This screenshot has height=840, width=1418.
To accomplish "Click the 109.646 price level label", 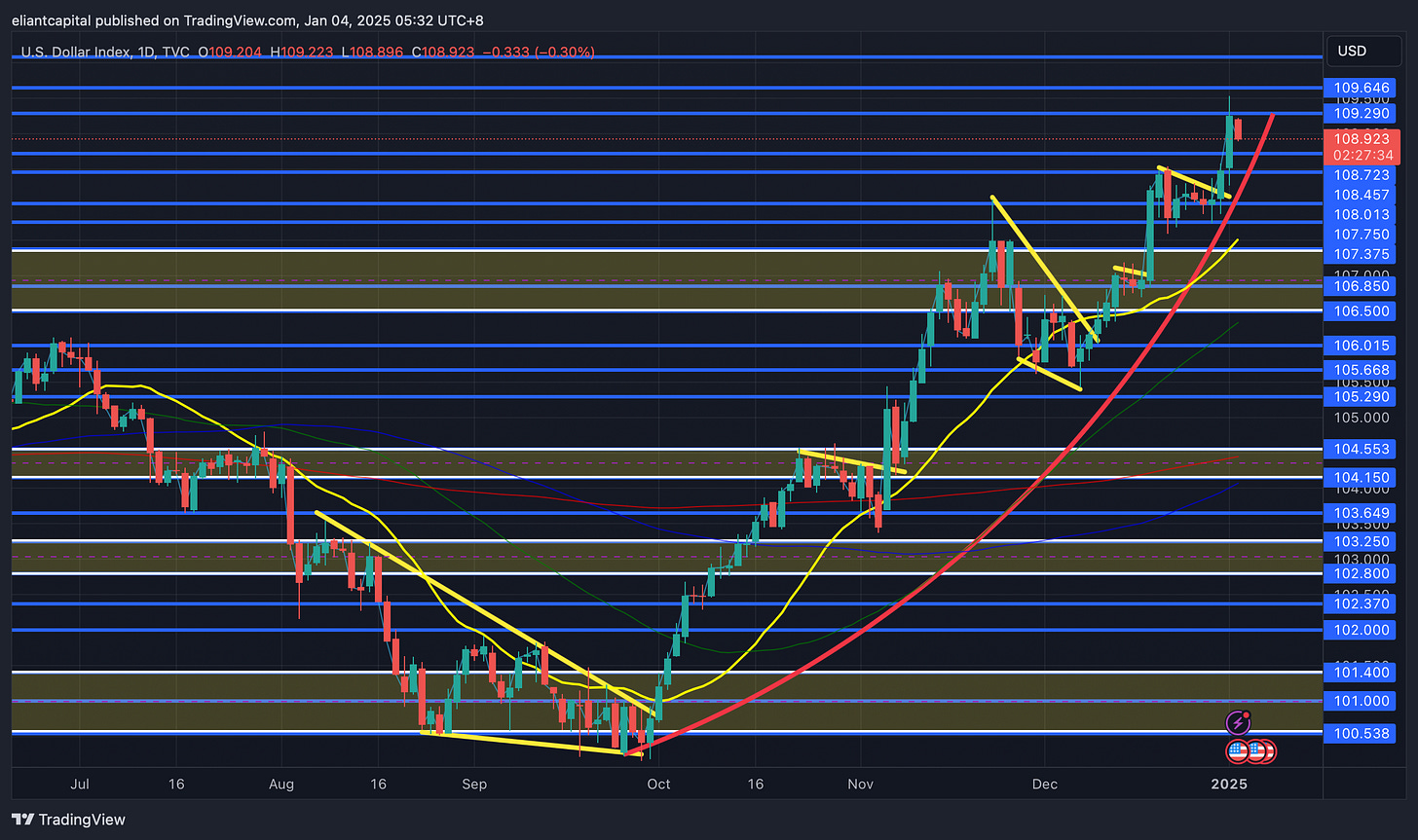I will (x=1361, y=88).
